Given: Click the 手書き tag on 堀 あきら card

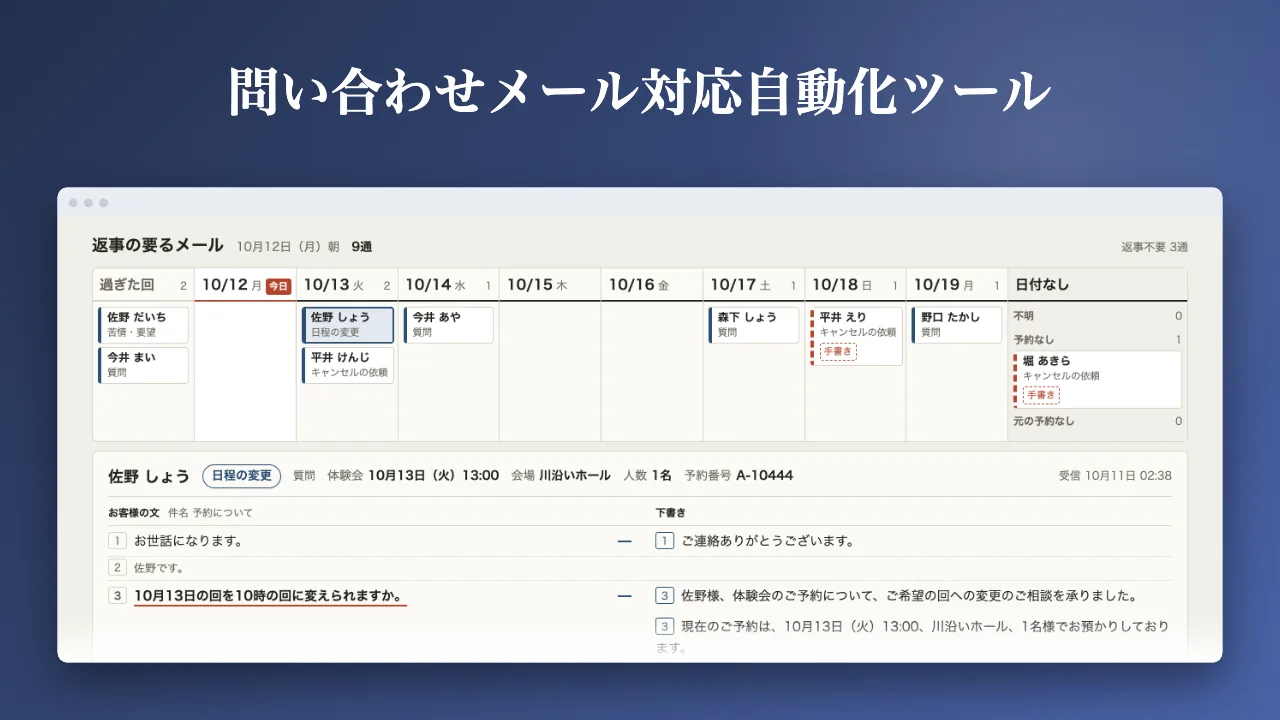Looking at the screenshot, I should click(1041, 394).
